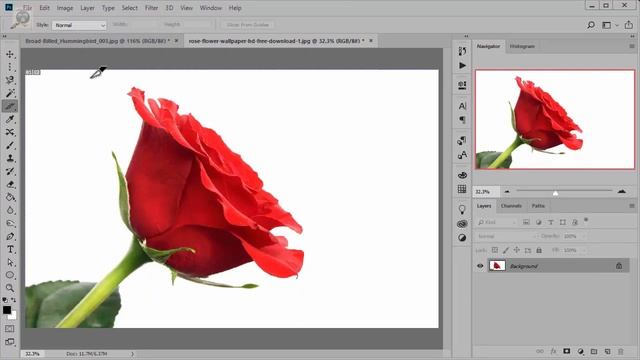The width and height of the screenshot is (640, 360).
Task: Select the Dodge tool
Action: [x=10, y=224]
